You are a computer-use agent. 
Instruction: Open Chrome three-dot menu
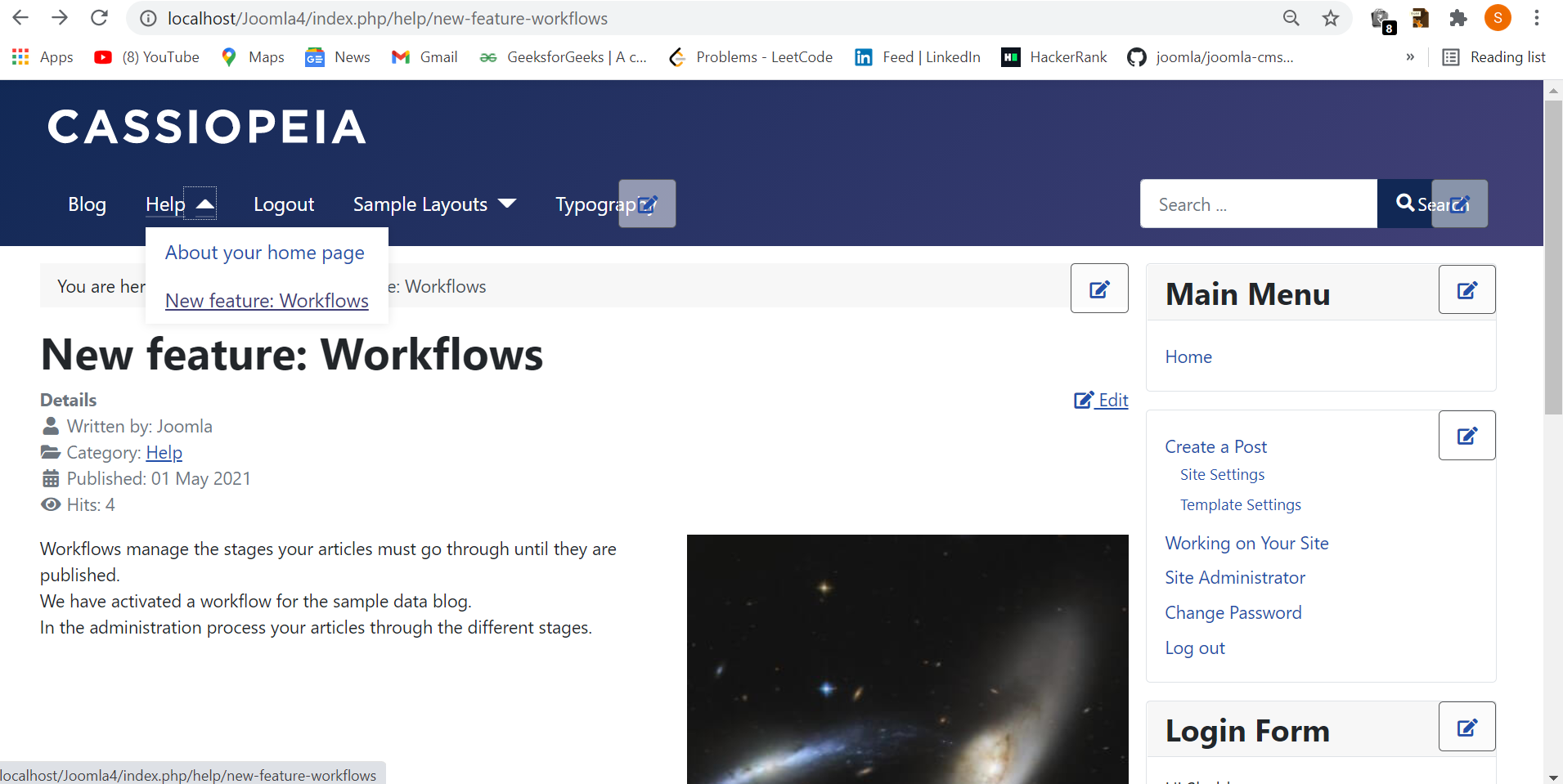1537,18
